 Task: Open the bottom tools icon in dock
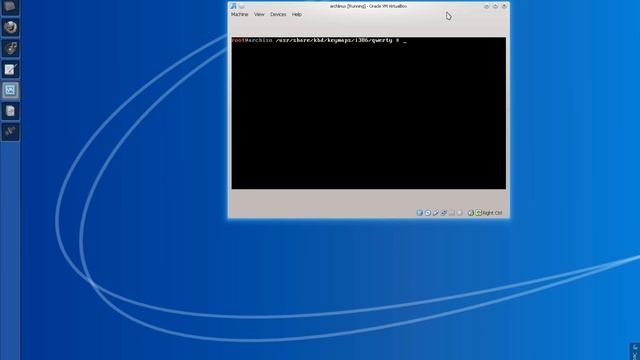[x=10, y=131]
